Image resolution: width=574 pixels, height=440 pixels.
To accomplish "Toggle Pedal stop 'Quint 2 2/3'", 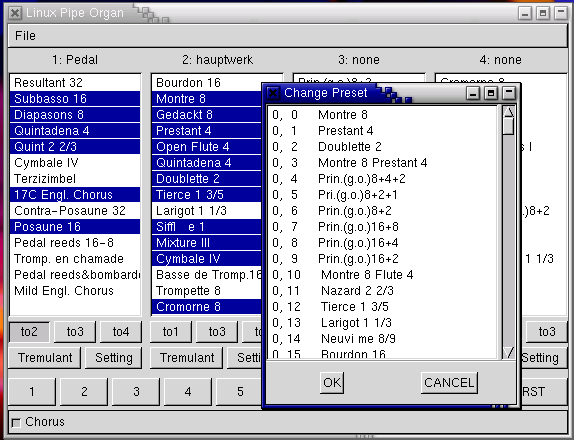I will pos(75,147).
